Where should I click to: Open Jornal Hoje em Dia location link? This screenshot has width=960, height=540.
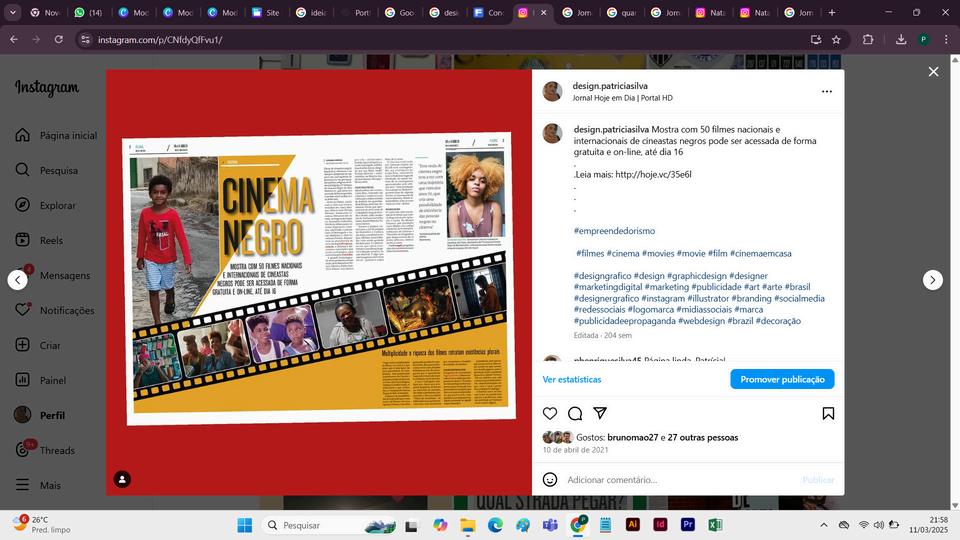622,98
